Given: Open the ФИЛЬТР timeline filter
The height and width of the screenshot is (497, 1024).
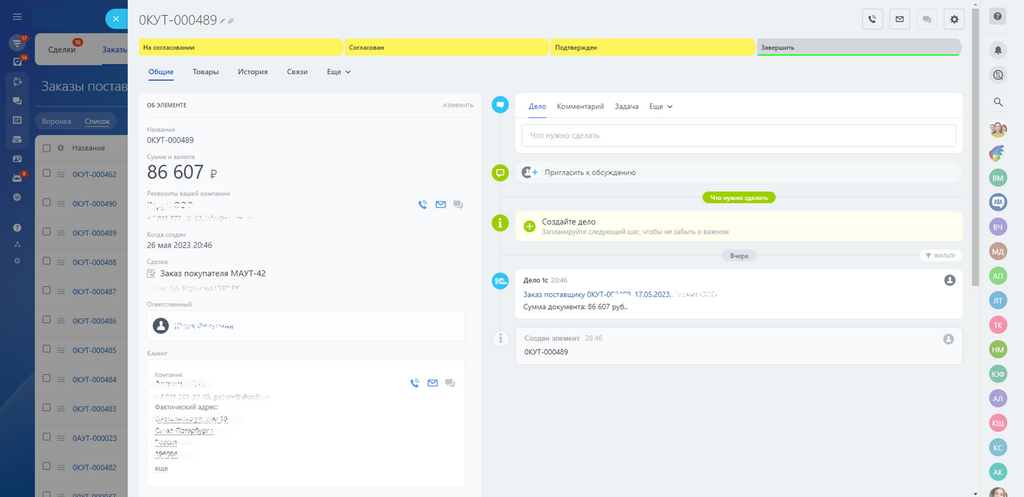Looking at the screenshot, I should coord(940,255).
